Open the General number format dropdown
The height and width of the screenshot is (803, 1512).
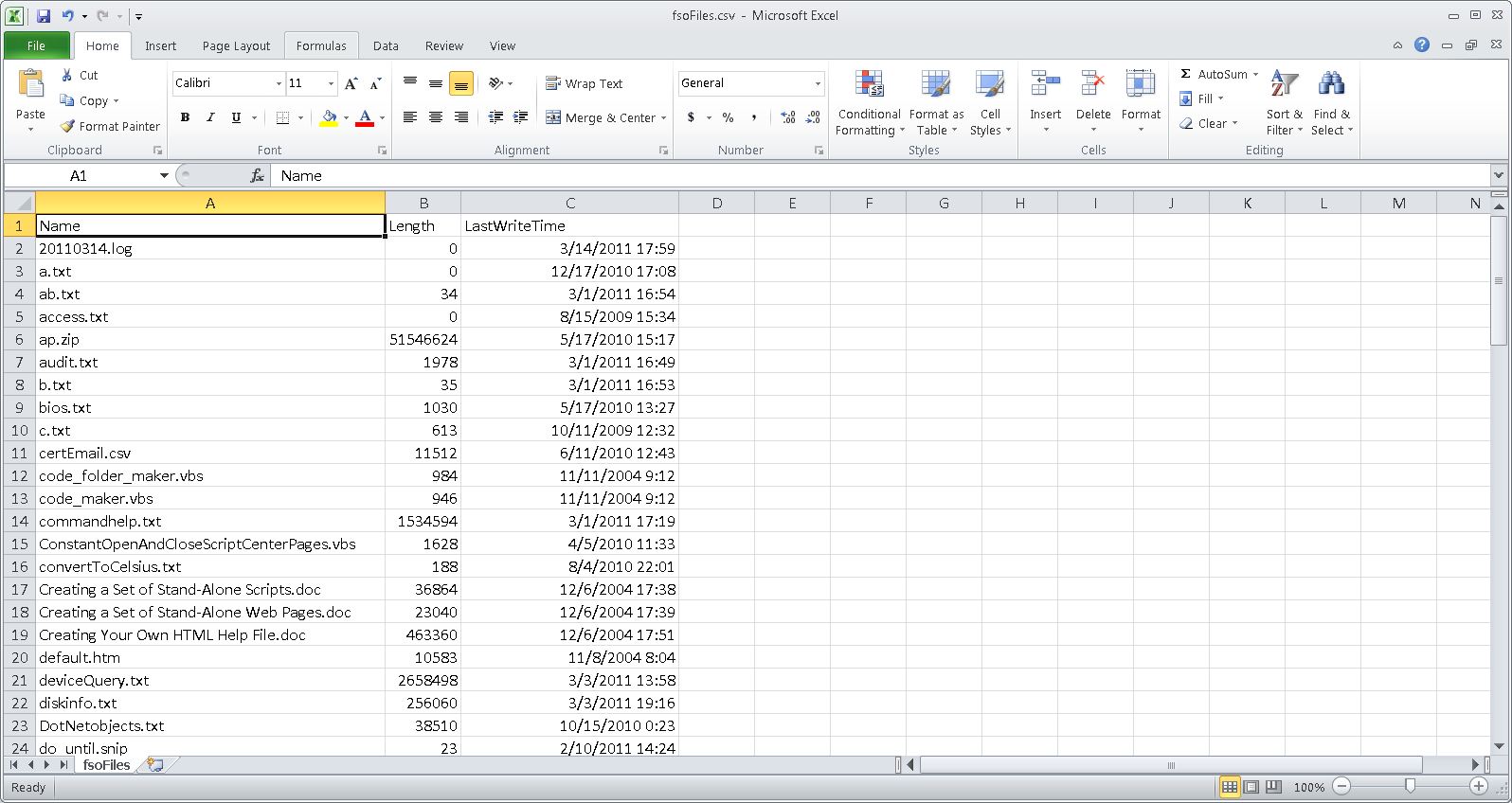pyautogui.click(x=818, y=83)
